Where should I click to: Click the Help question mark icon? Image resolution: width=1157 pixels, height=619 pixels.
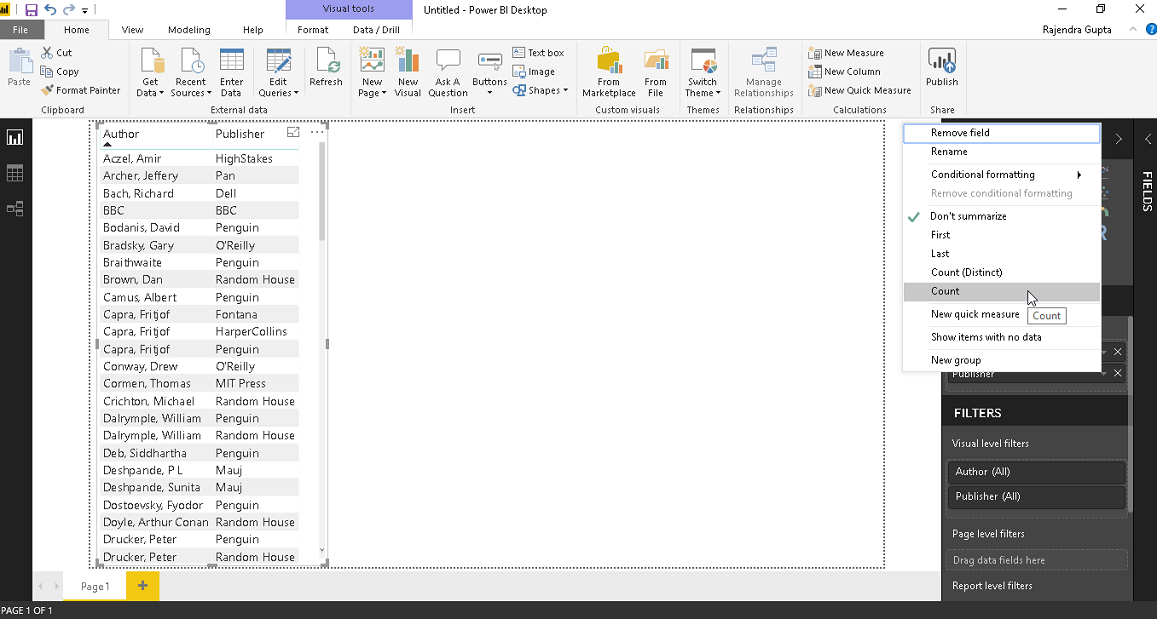tap(1151, 30)
